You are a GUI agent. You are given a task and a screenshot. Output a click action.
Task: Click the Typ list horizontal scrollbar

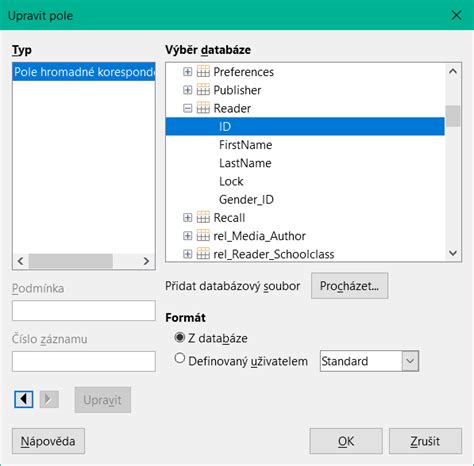click(83, 261)
